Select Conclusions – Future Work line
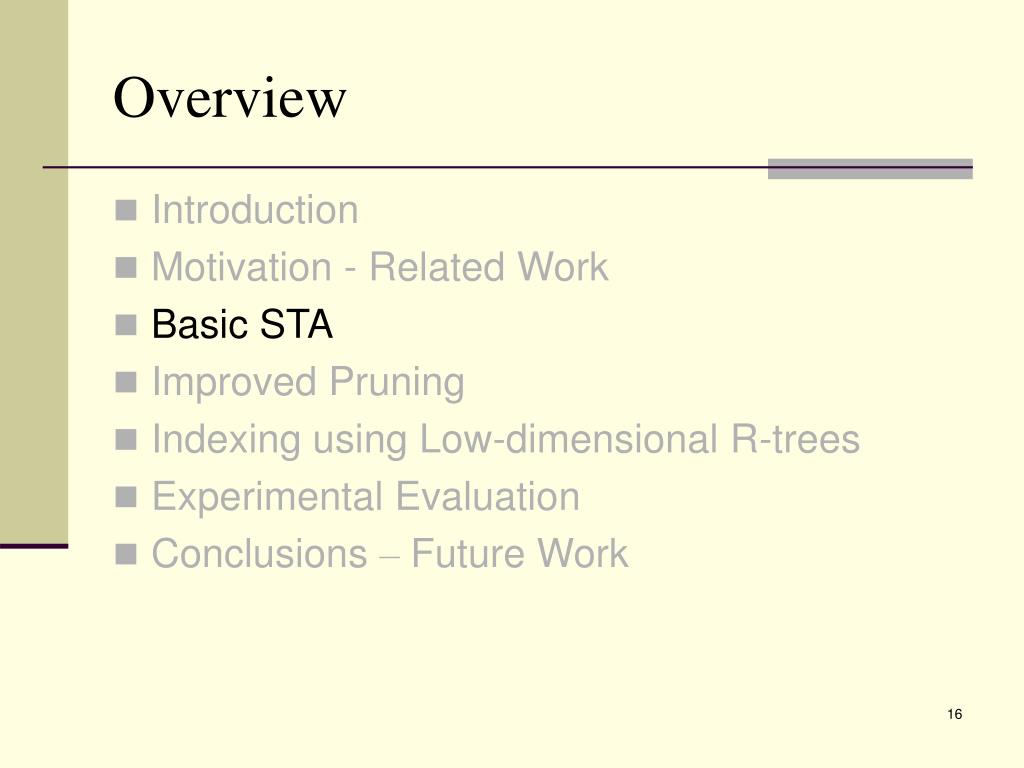 tap(389, 554)
